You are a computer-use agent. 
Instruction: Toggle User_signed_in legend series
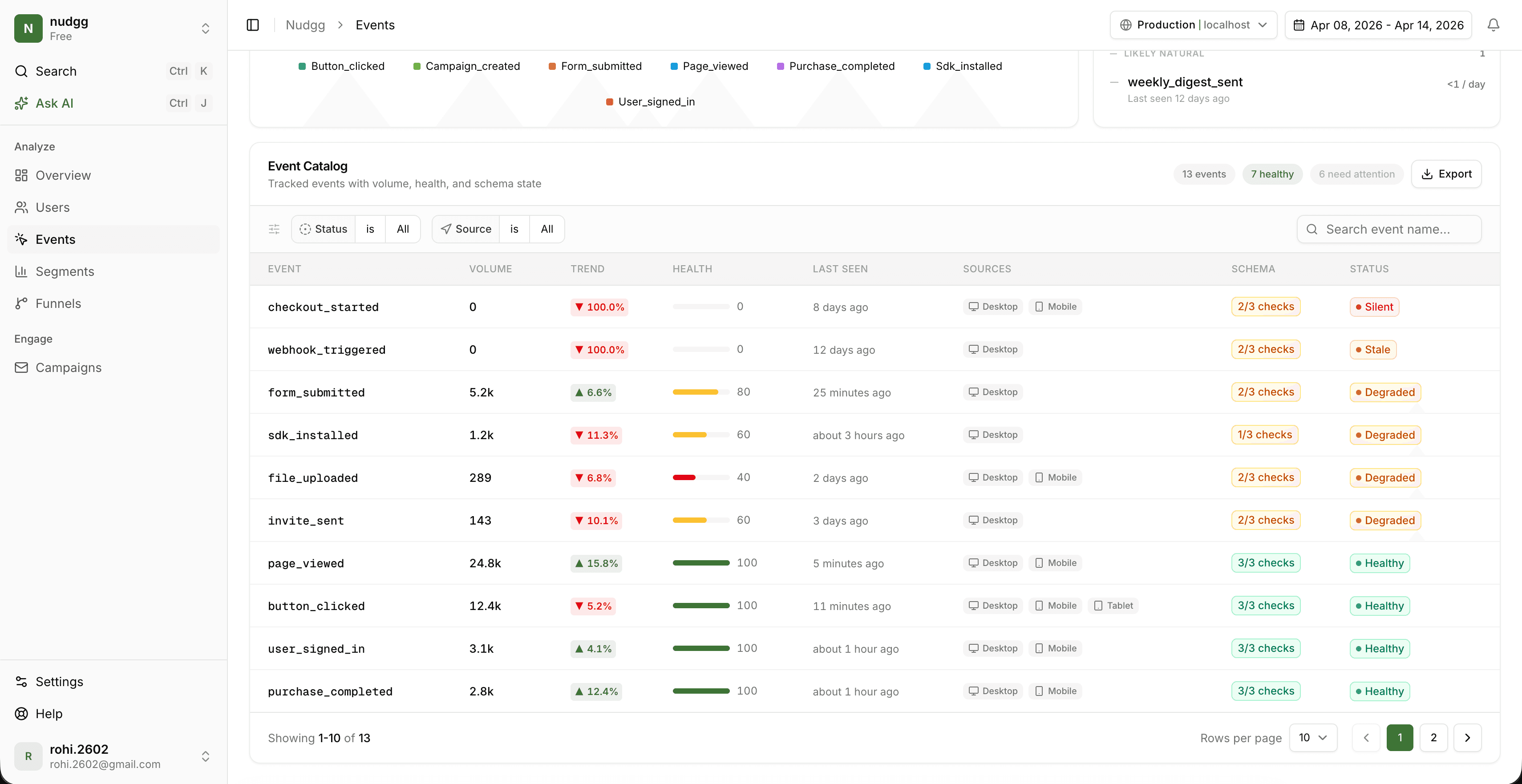tap(650, 101)
